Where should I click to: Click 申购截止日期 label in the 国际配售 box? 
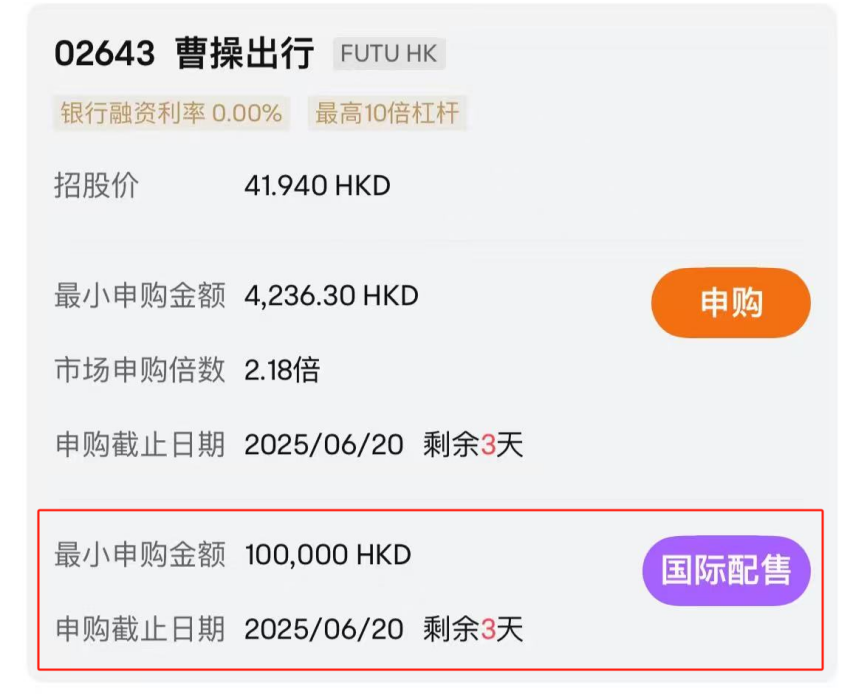(x=139, y=629)
